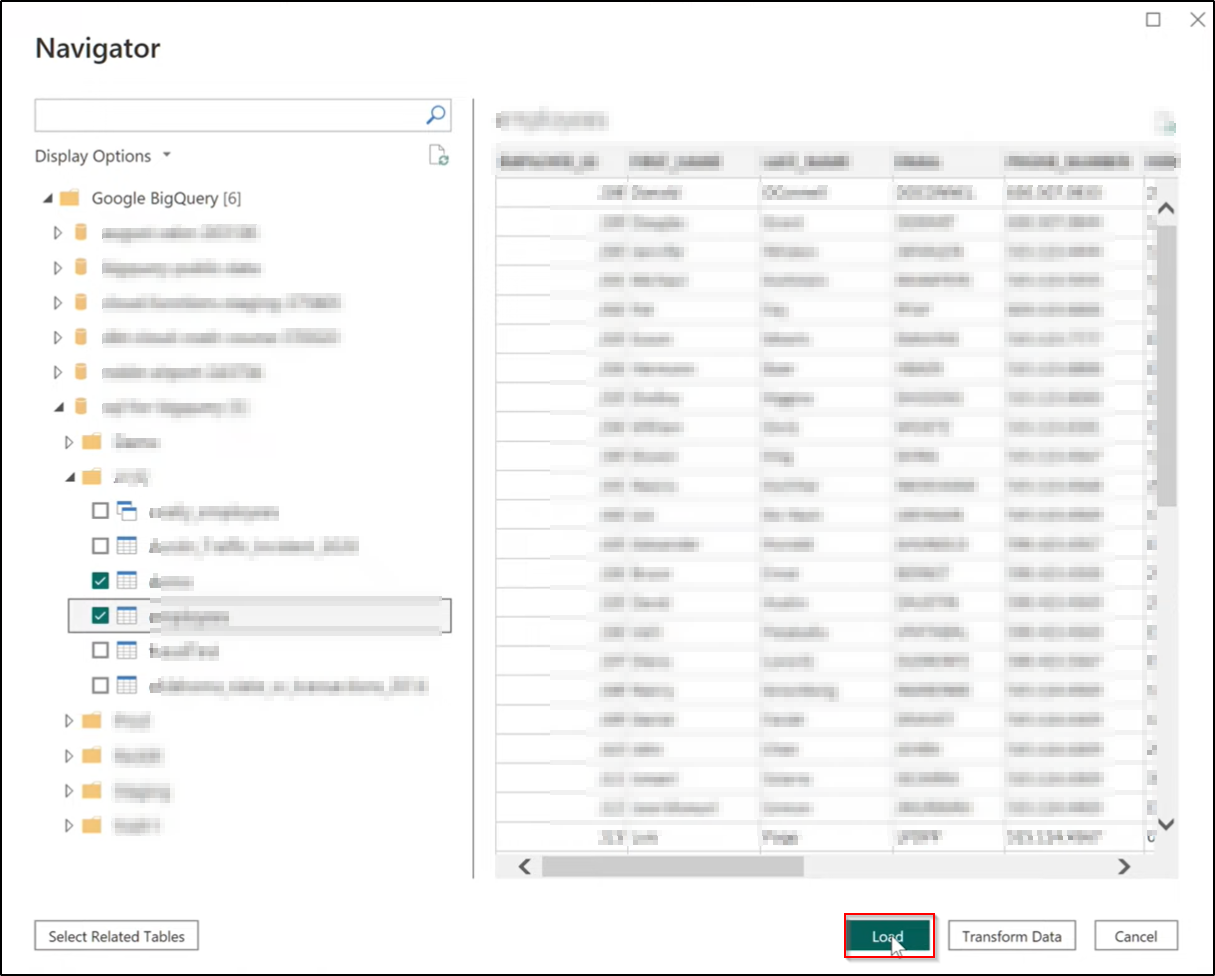Click the table icon of demo

pyautogui.click(x=126, y=581)
